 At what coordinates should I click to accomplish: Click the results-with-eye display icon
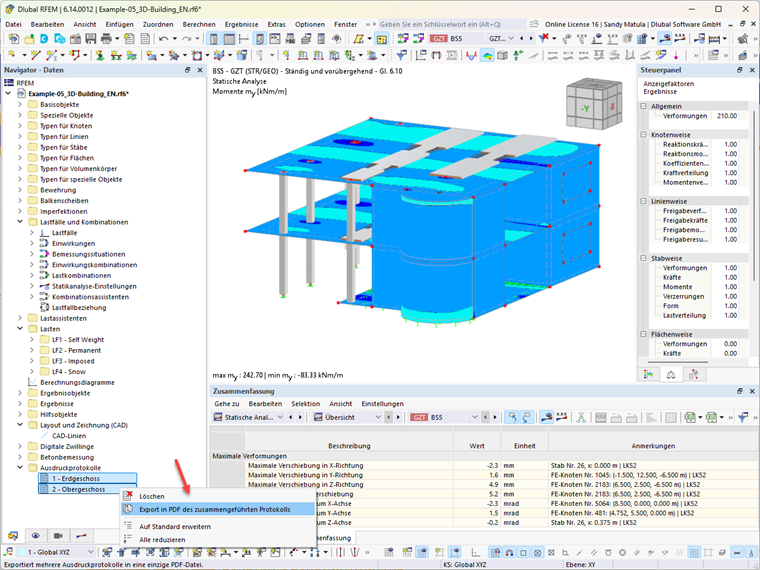pos(664,38)
